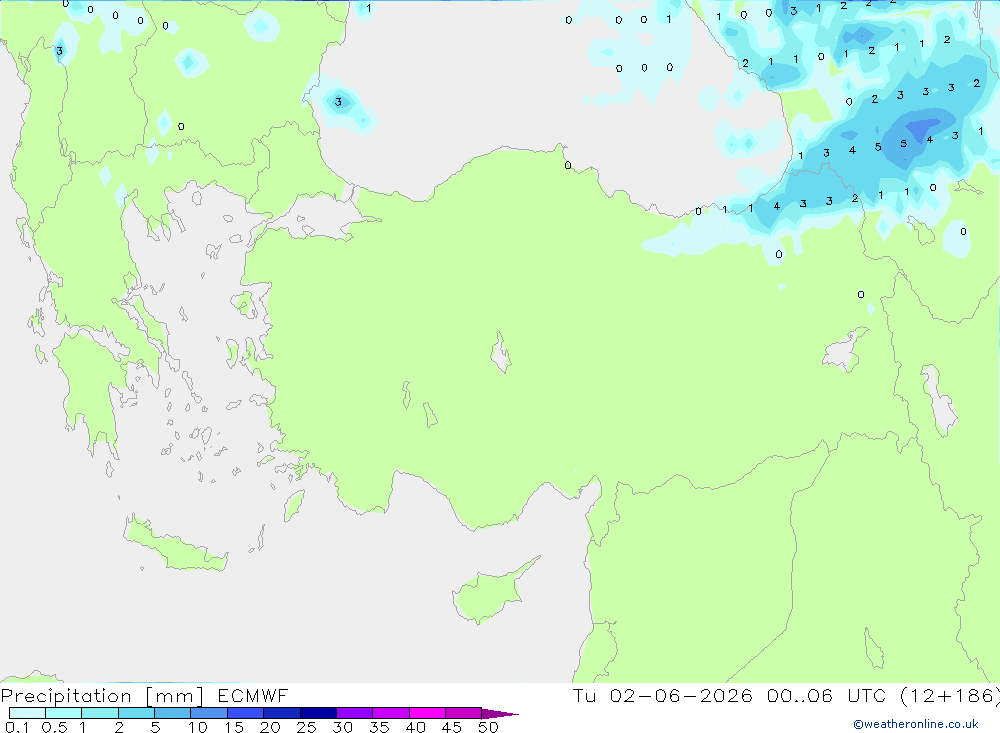This screenshot has height=733, width=1000.
Task: Pick the 0.1–0.5 mm legend color swatch
Action: pyautogui.click(x=27, y=713)
